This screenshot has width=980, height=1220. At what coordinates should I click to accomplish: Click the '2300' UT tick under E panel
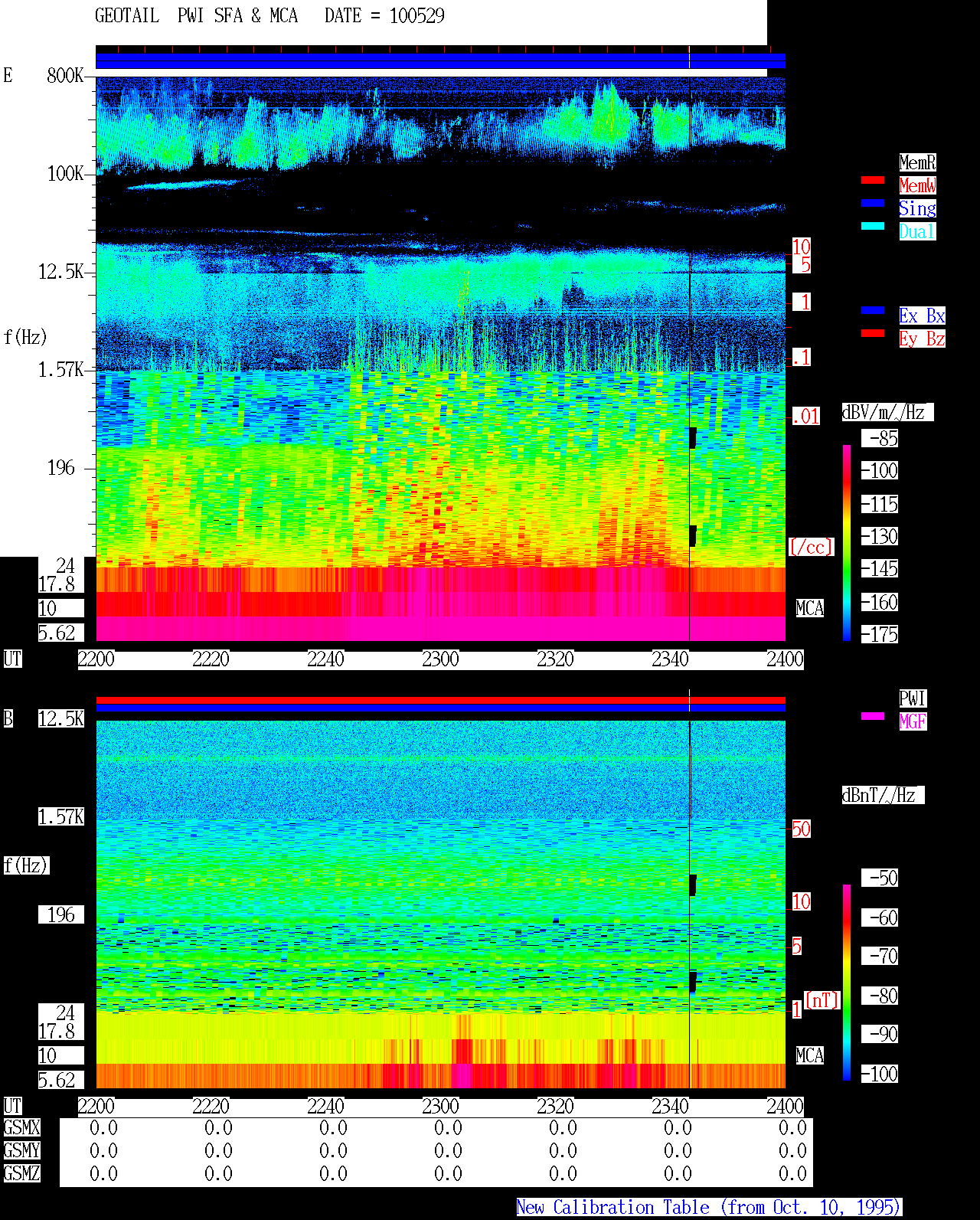pyautogui.click(x=440, y=659)
